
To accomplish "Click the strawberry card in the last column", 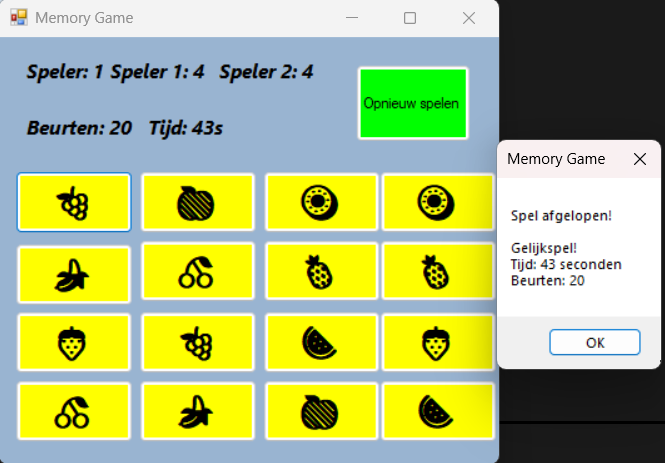I will point(438,343).
